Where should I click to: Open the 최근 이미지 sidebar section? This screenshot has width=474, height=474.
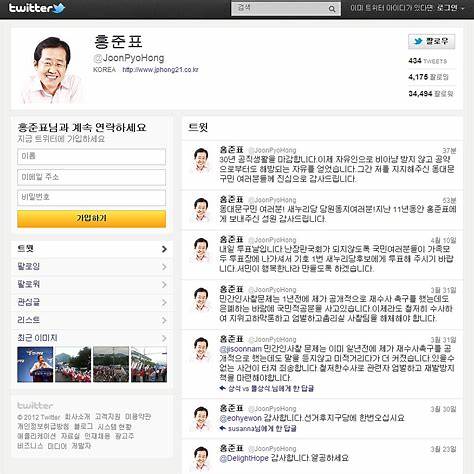pyautogui.click(x=92, y=338)
